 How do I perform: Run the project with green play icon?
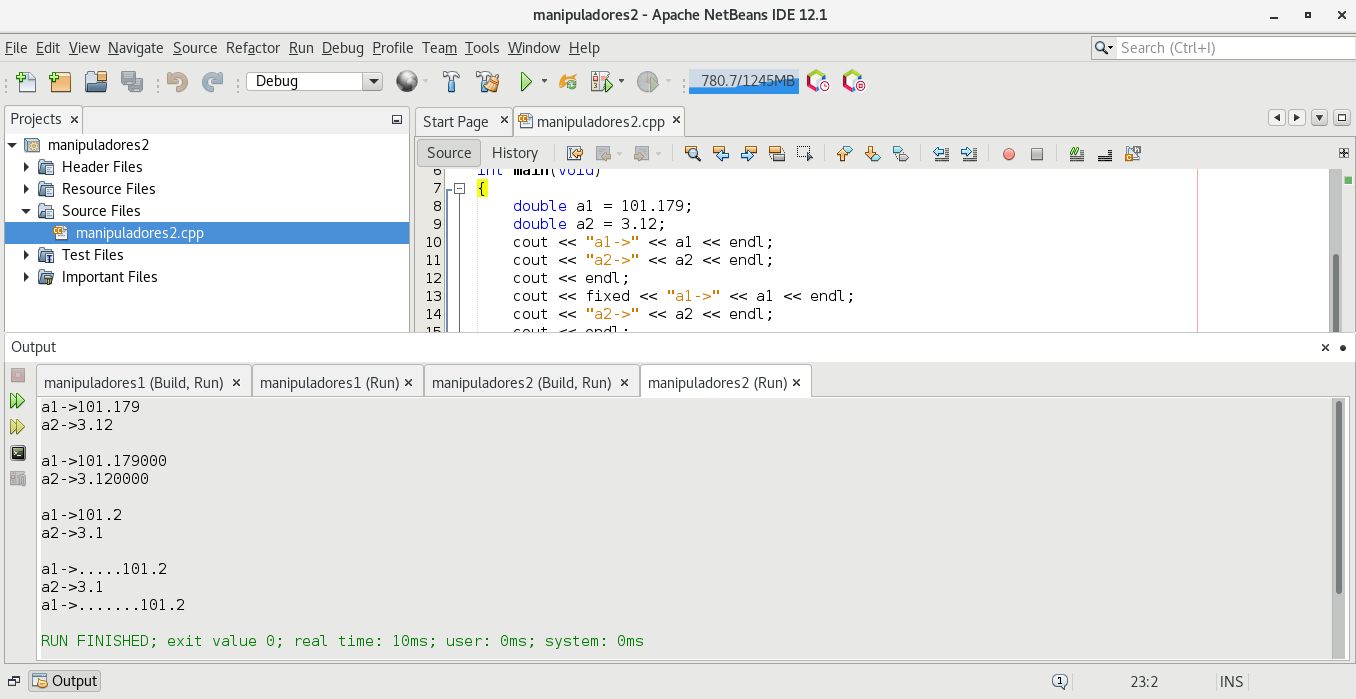click(525, 82)
